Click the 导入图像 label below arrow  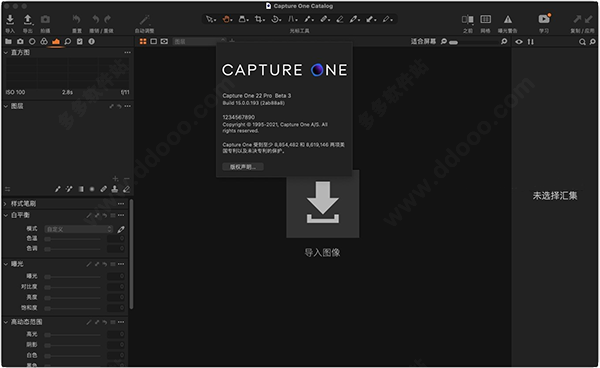[322, 252]
